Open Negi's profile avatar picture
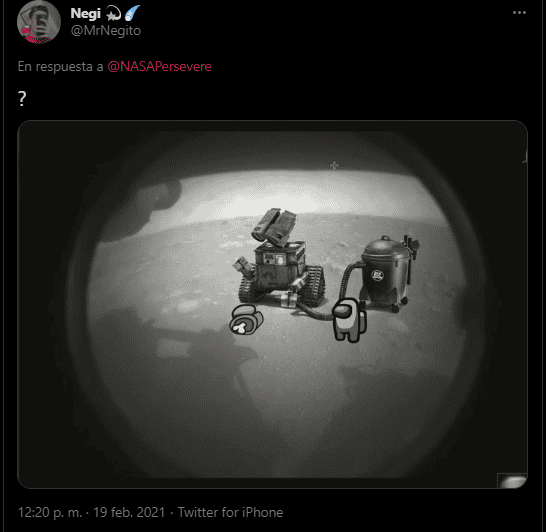This screenshot has width=546, height=532. [x=39, y=22]
